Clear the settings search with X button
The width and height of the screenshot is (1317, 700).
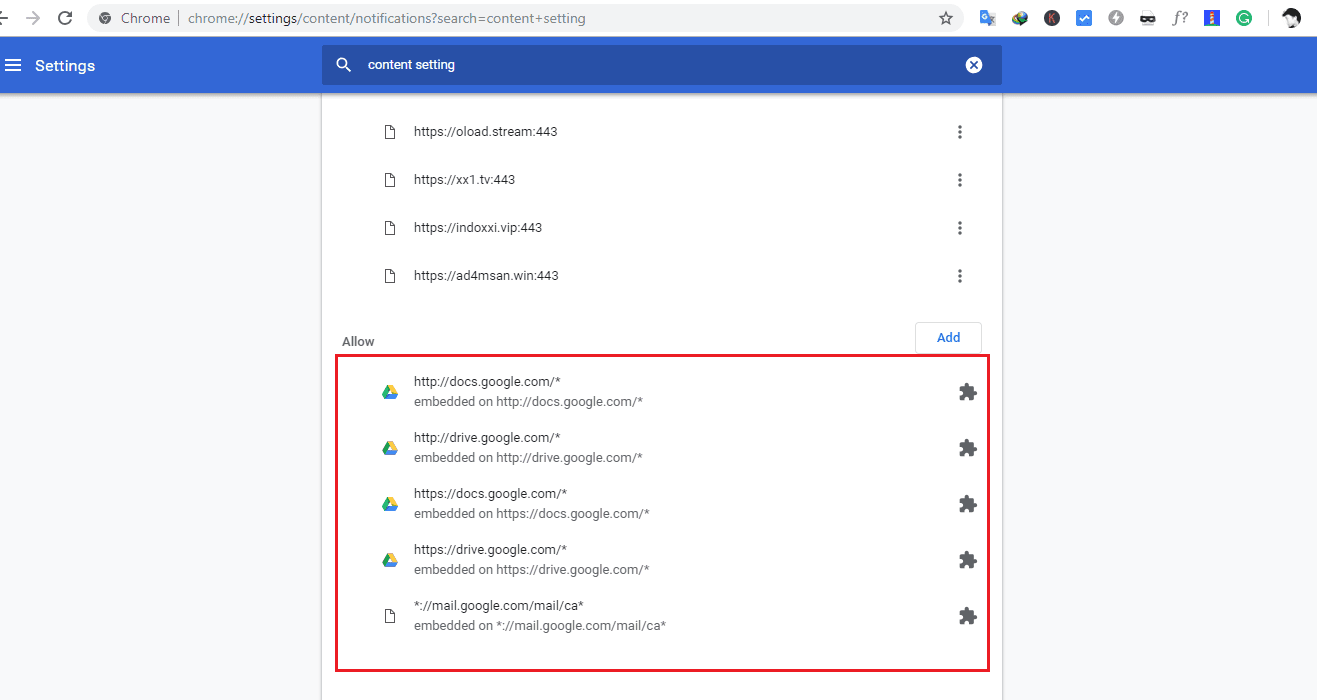[973, 65]
